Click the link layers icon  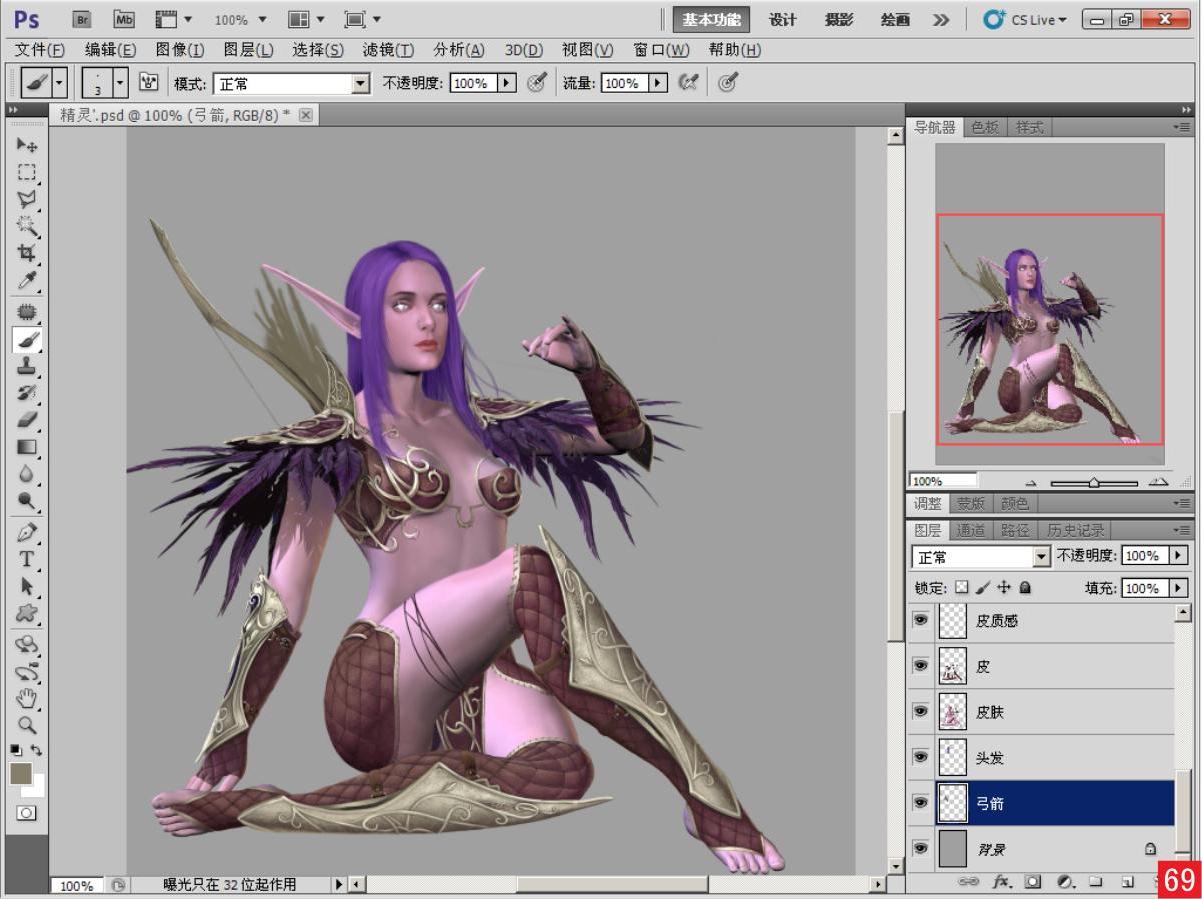click(x=968, y=882)
